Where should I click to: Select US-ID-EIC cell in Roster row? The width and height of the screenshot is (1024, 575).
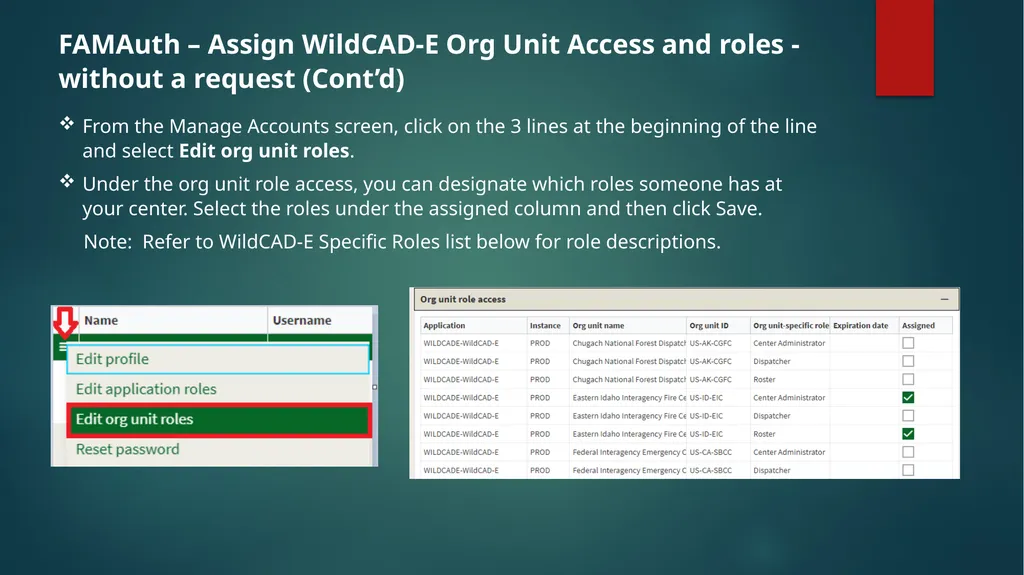(717, 434)
